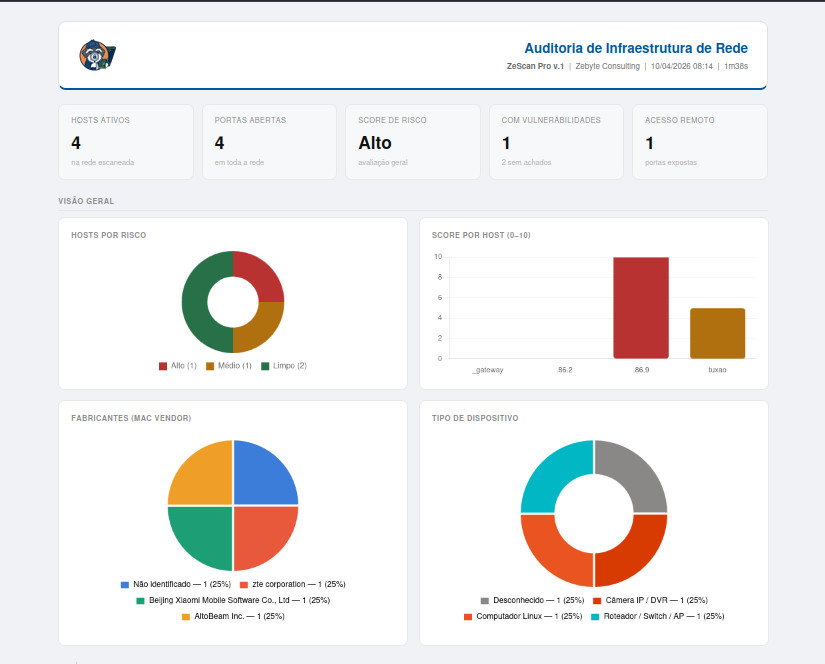Open the HOSTS ATIVOS stat card
The width and height of the screenshot is (825, 664).
[126, 141]
